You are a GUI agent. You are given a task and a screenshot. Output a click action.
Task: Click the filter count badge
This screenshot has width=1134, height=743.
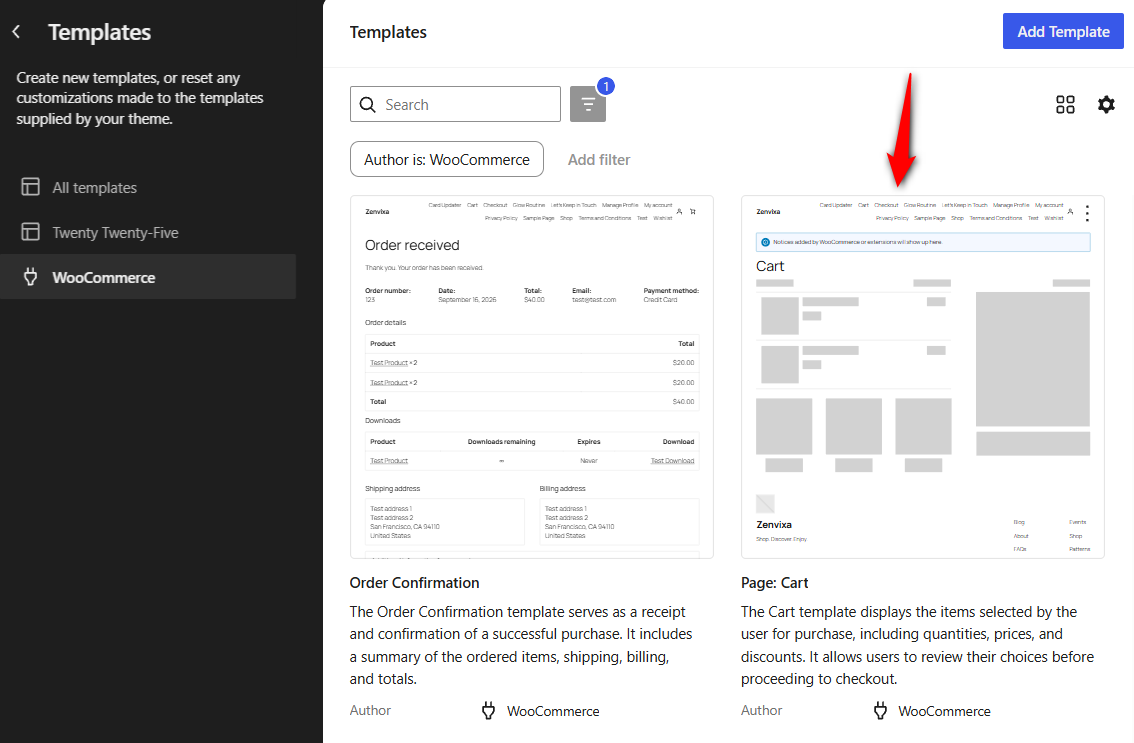606,86
